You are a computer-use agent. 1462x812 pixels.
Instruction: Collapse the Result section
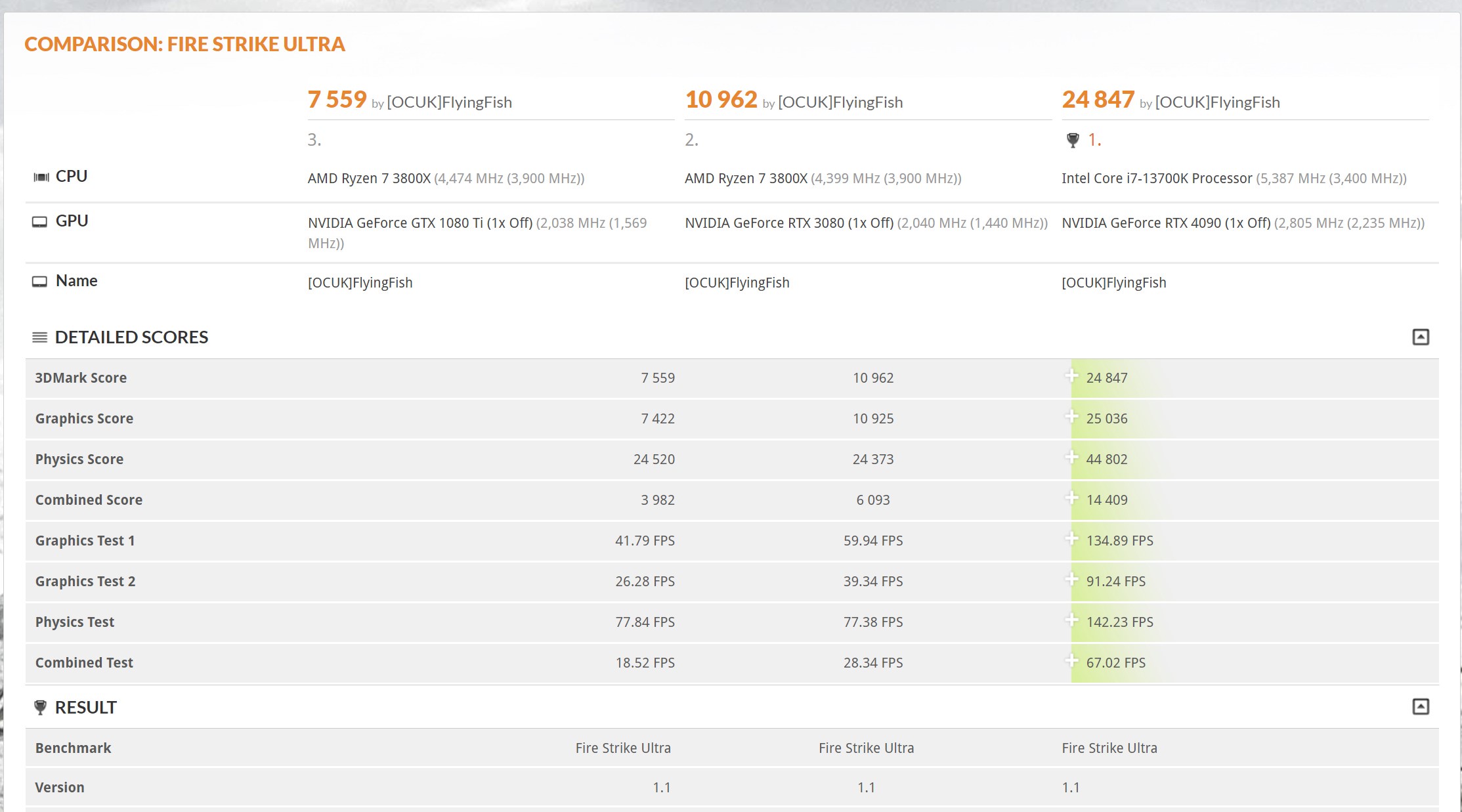pos(1420,706)
